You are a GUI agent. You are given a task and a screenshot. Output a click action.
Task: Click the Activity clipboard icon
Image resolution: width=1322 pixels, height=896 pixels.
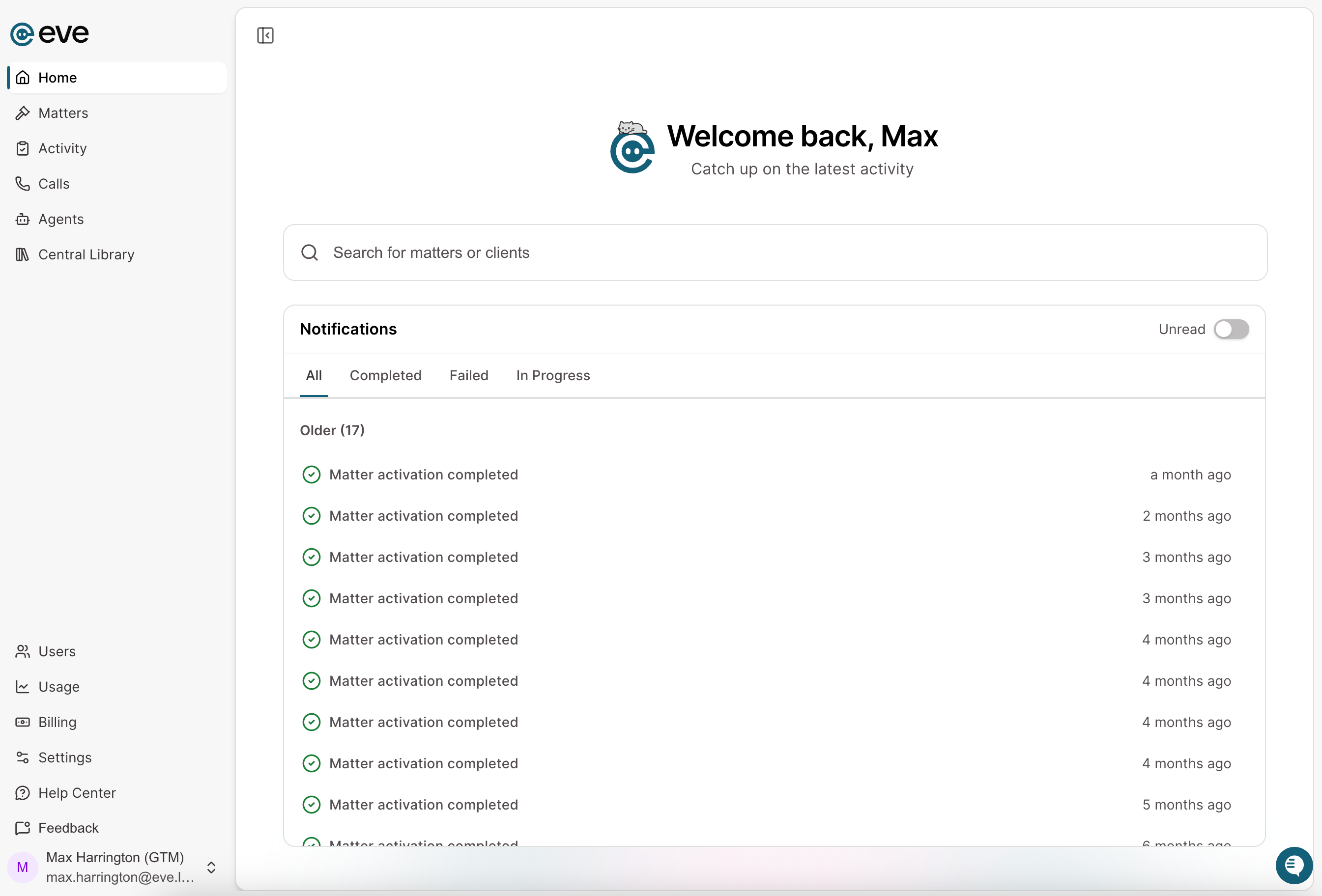pos(23,148)
